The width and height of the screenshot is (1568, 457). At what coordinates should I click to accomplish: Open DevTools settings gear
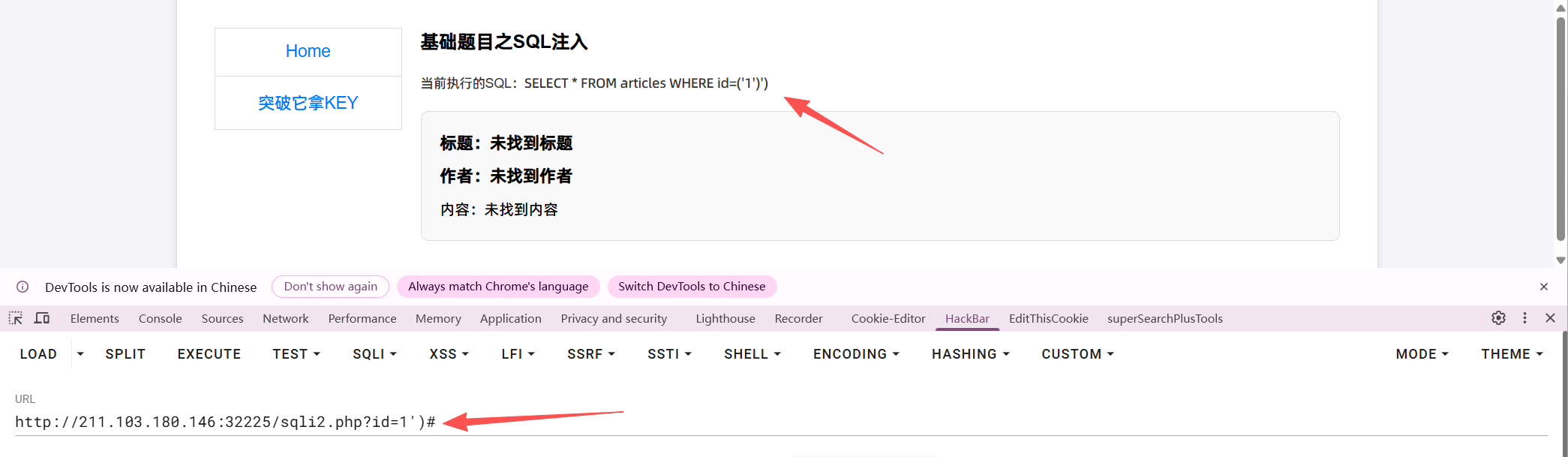coord(1498,318)
